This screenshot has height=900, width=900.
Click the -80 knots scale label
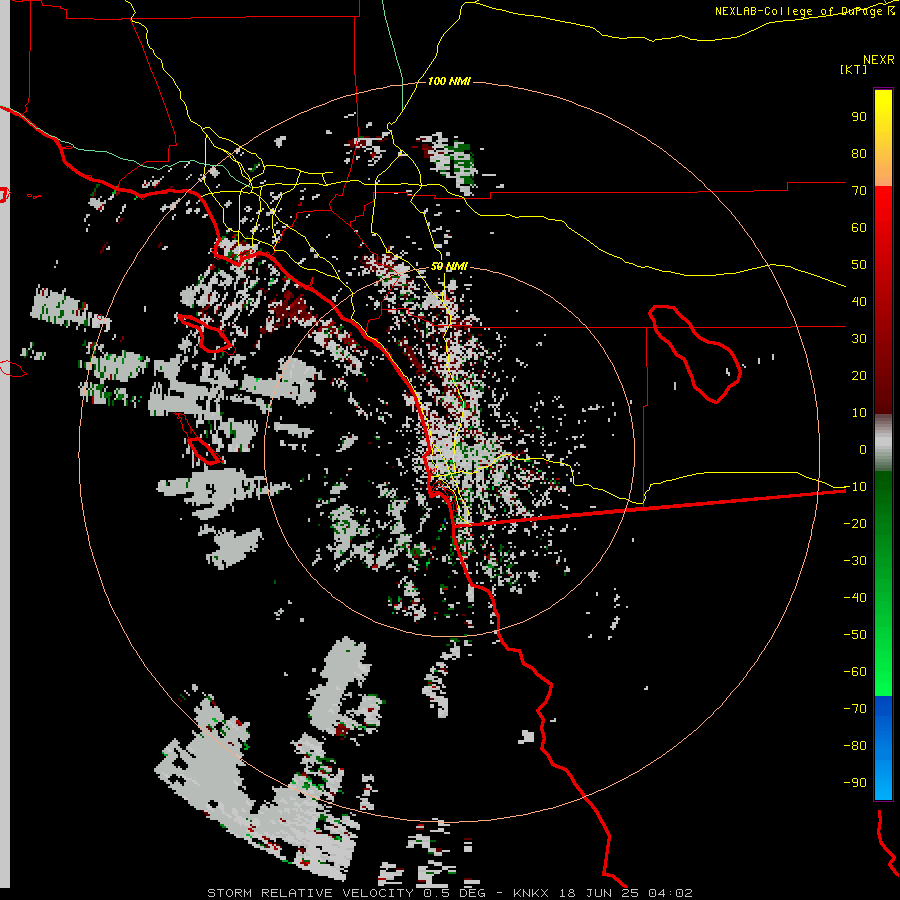tap(855, 746)
